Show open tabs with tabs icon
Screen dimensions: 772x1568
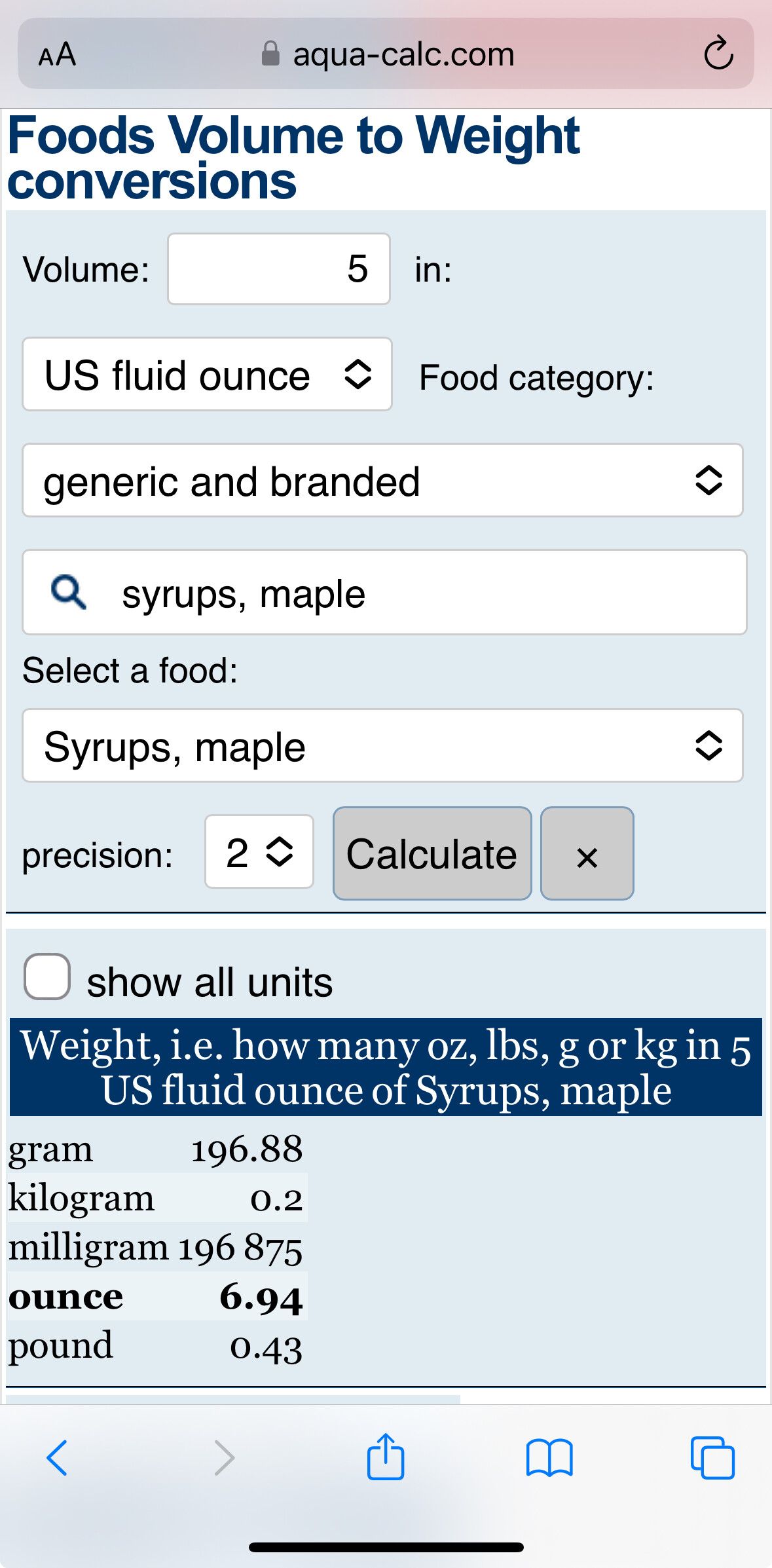712,1458
